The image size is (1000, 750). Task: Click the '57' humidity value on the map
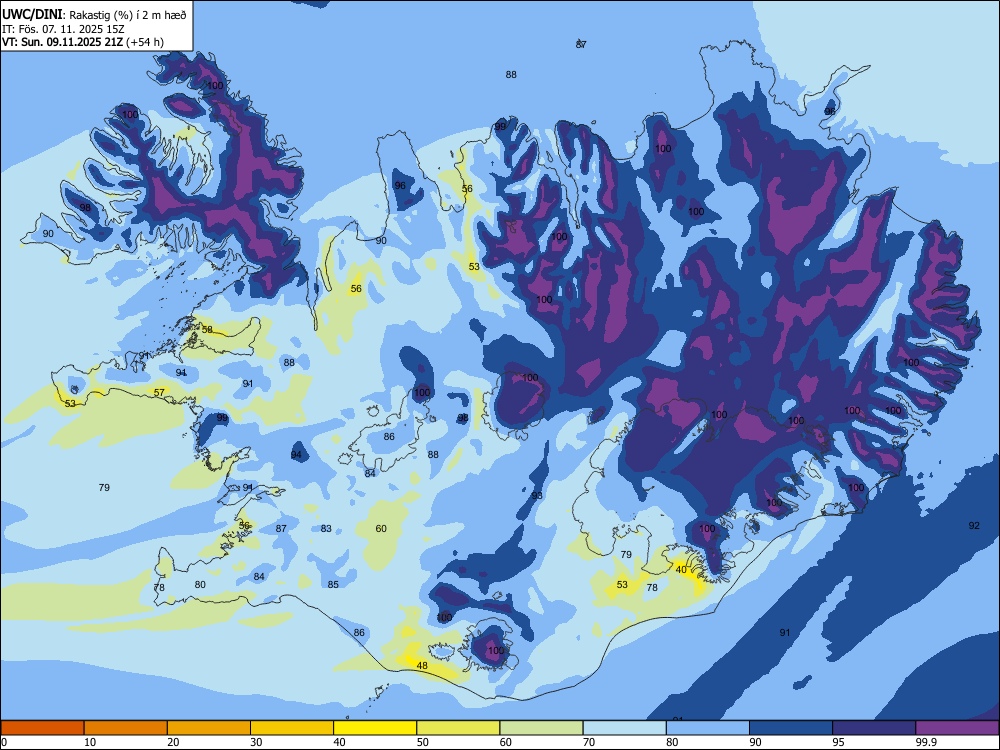159,392
